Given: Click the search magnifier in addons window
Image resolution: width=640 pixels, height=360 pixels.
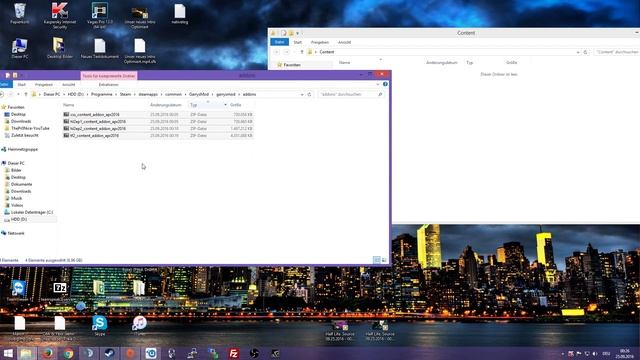Looking at the screenshot, I should pos(380,94).
